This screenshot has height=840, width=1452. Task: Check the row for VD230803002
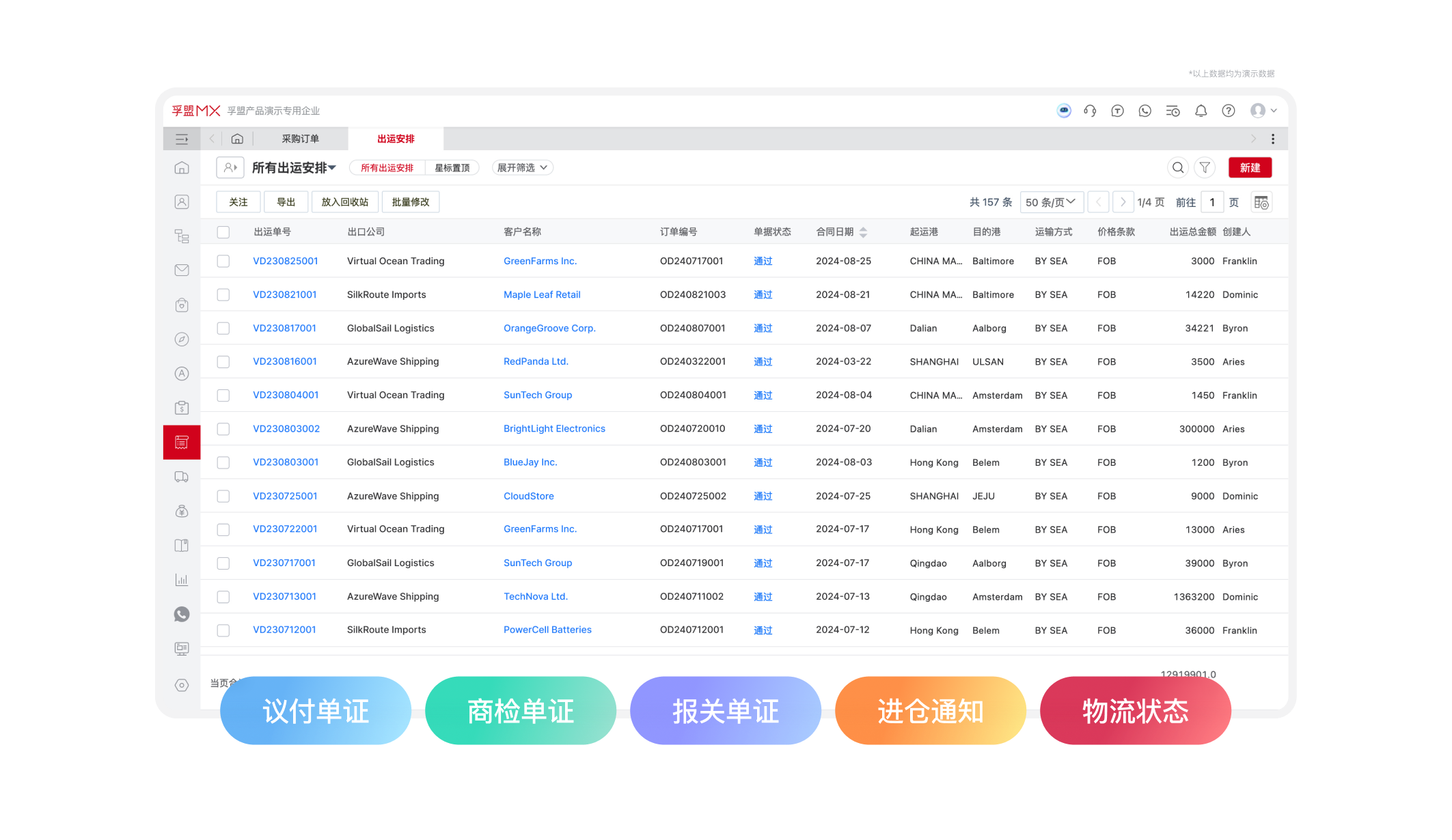tap(223, 428)
